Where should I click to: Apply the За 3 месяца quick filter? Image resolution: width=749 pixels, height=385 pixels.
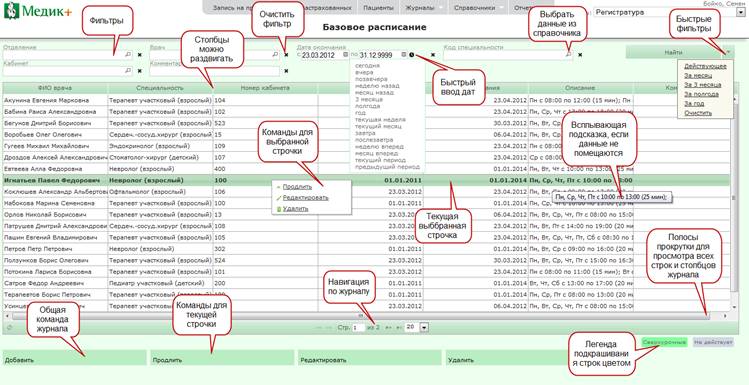tap(702, 85)
